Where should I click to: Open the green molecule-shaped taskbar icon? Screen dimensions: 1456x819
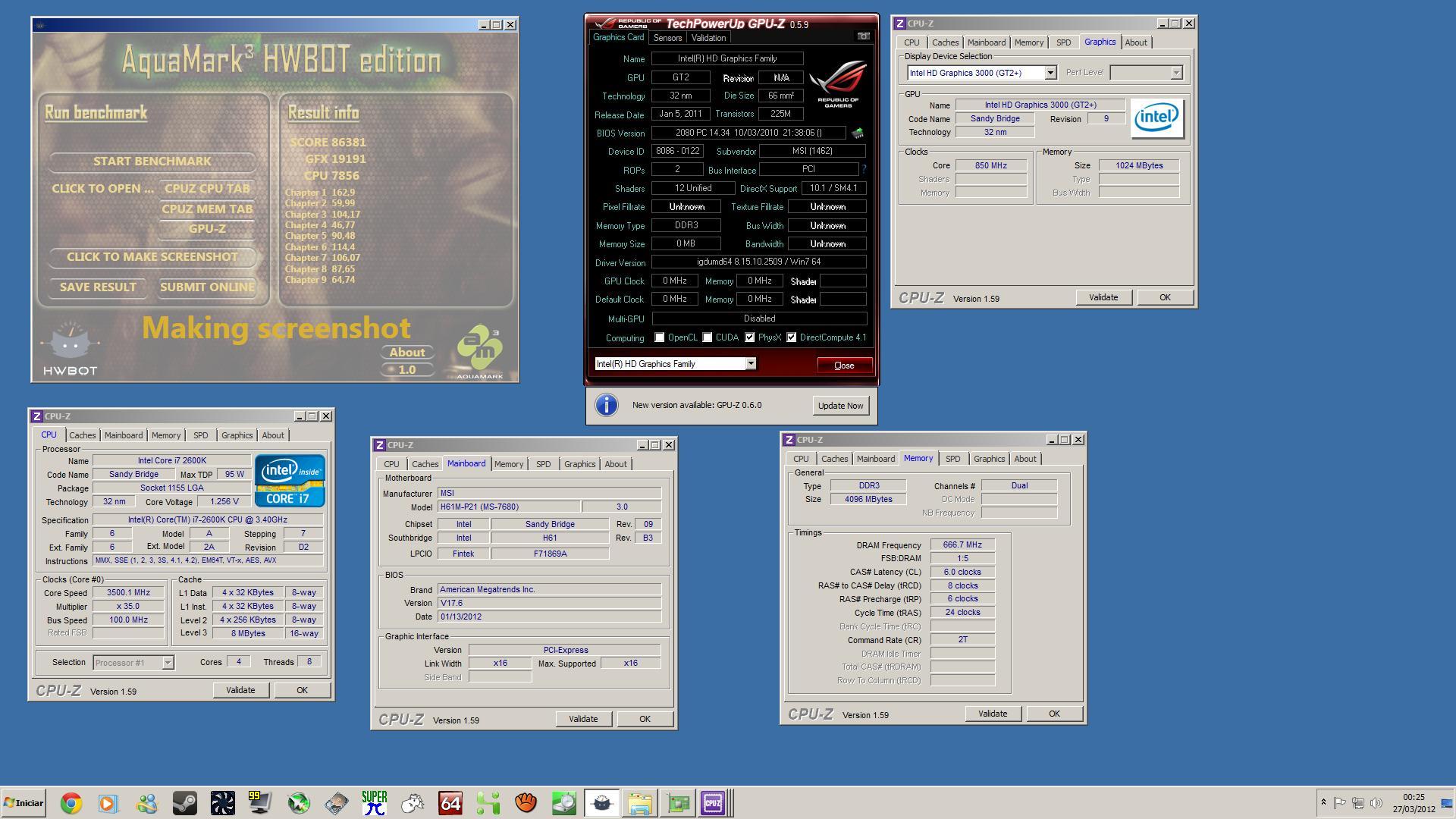(x=488, y=803)
